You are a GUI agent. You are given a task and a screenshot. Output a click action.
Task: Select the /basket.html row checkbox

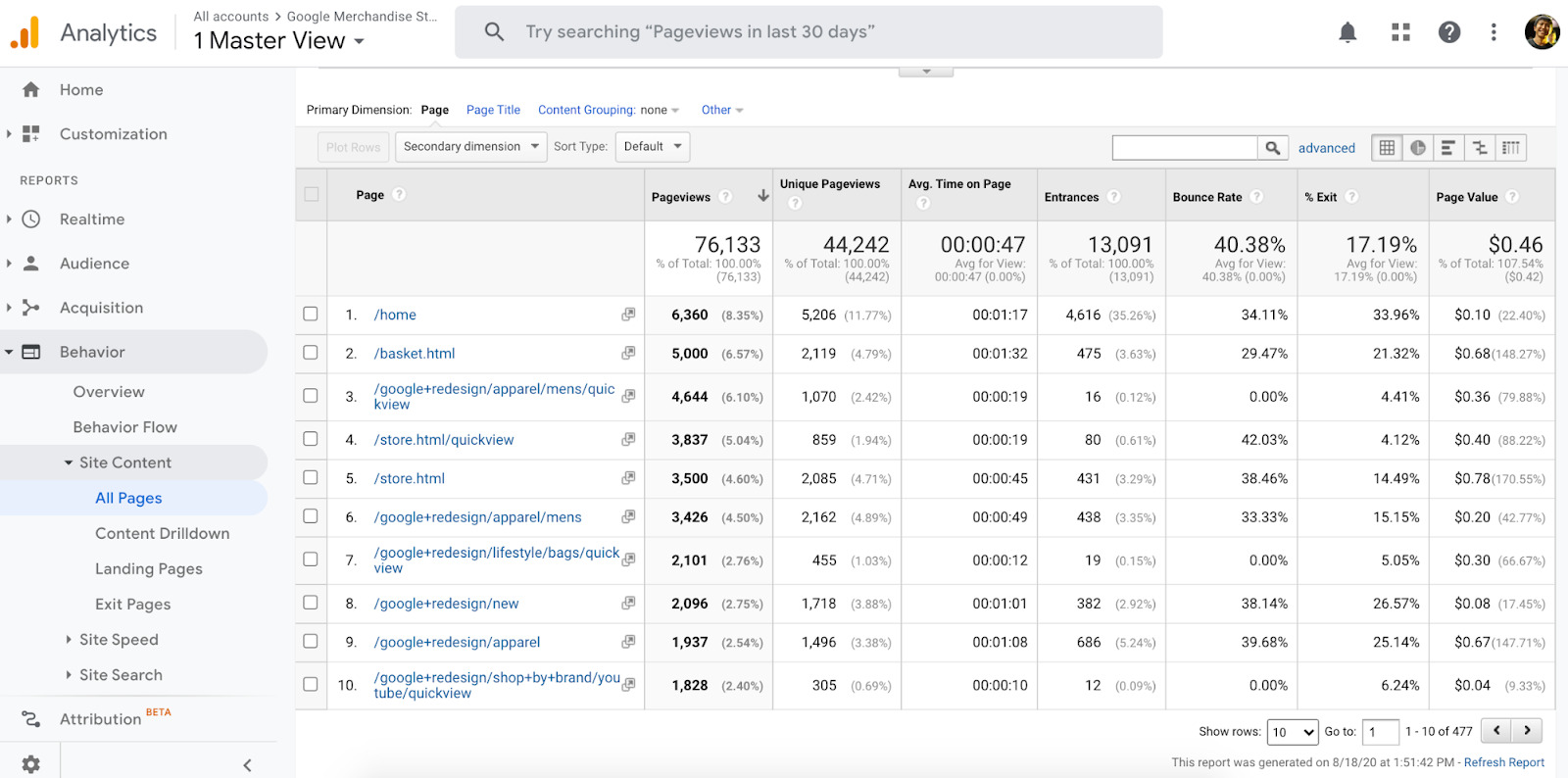311,353
